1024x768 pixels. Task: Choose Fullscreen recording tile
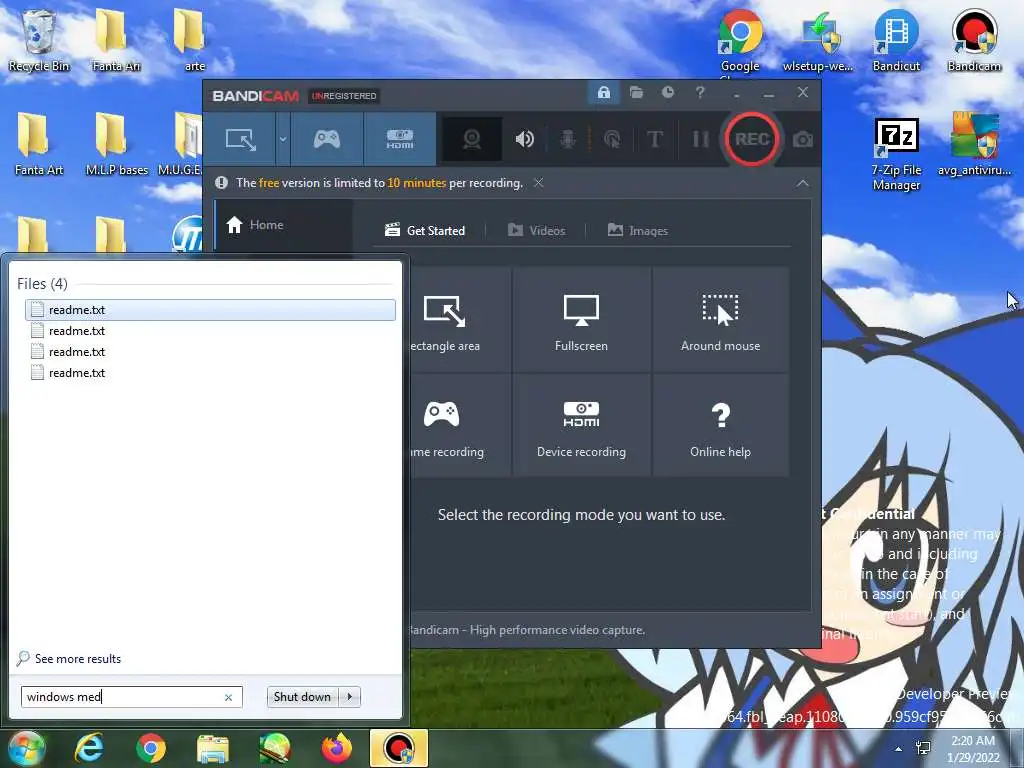[x=581, y=320]
